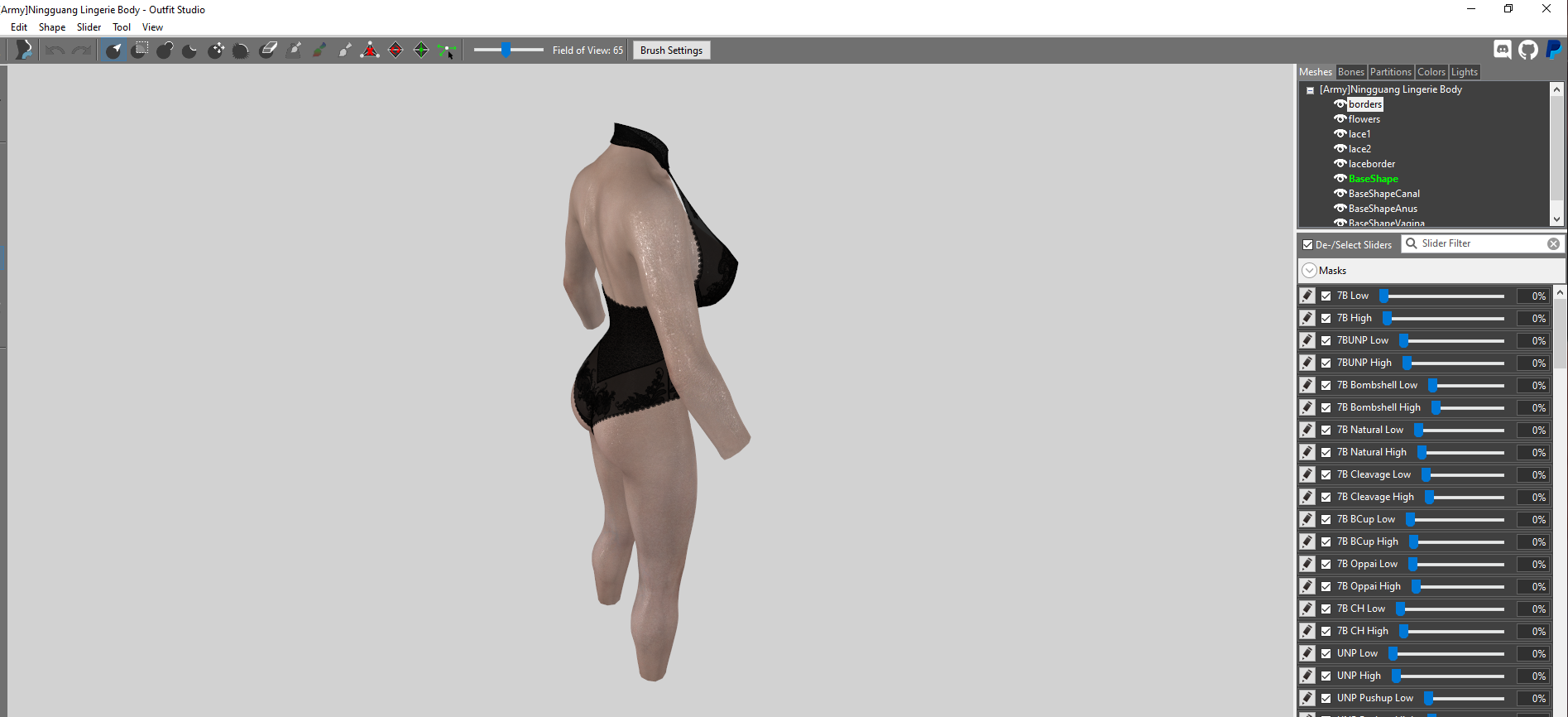The width and height of the screenshot is (1568, 717).
Task: Select the BaseShapeAnus mesh
Action: [1383, 209]
